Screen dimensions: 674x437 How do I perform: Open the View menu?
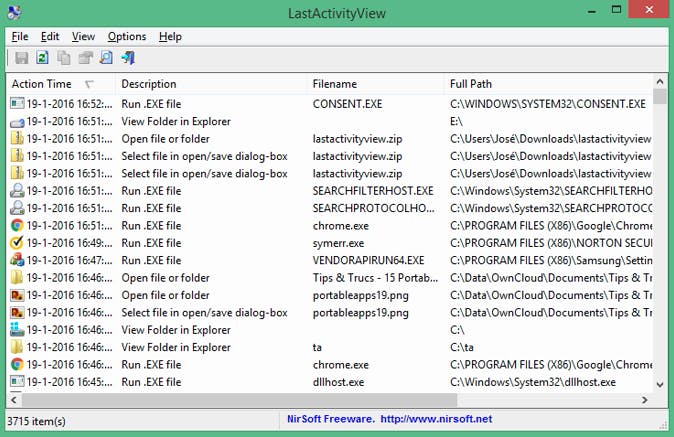(x=83, y=37)
